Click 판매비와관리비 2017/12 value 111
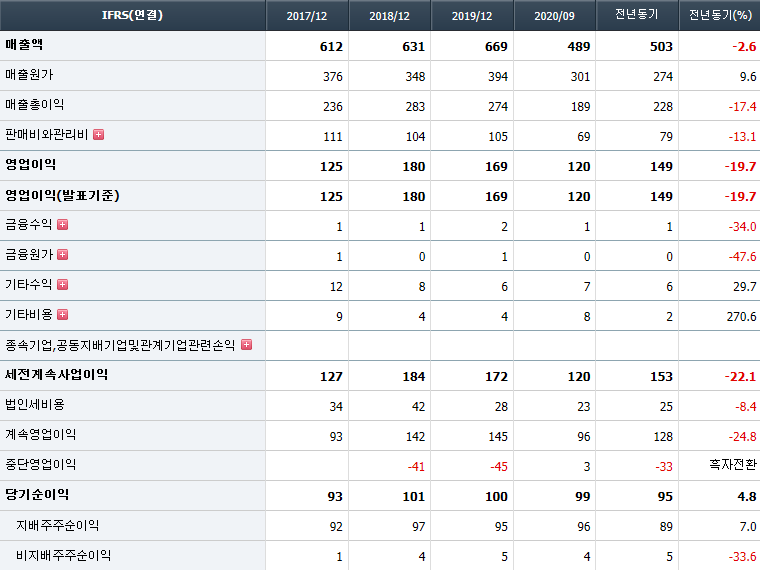This screenshot has width=760, height=570. [x=332, y=137]
